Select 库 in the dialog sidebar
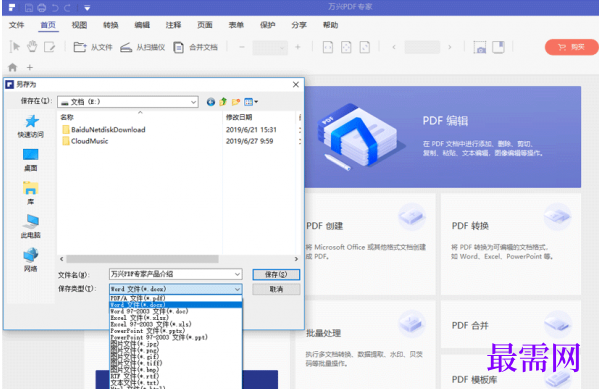599x389 pixels. pos(31,193)
